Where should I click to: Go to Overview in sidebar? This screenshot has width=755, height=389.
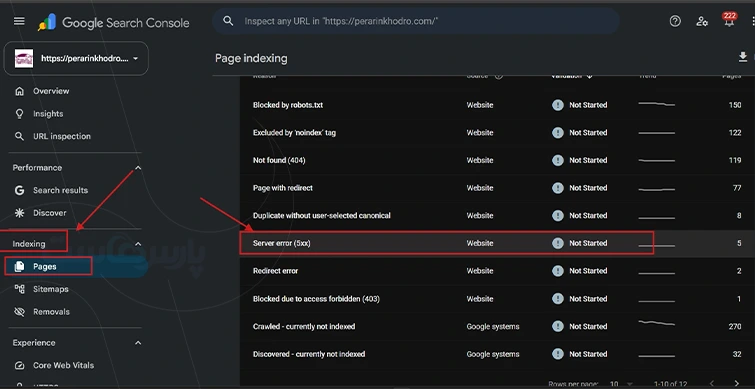[x=51, y=91]
